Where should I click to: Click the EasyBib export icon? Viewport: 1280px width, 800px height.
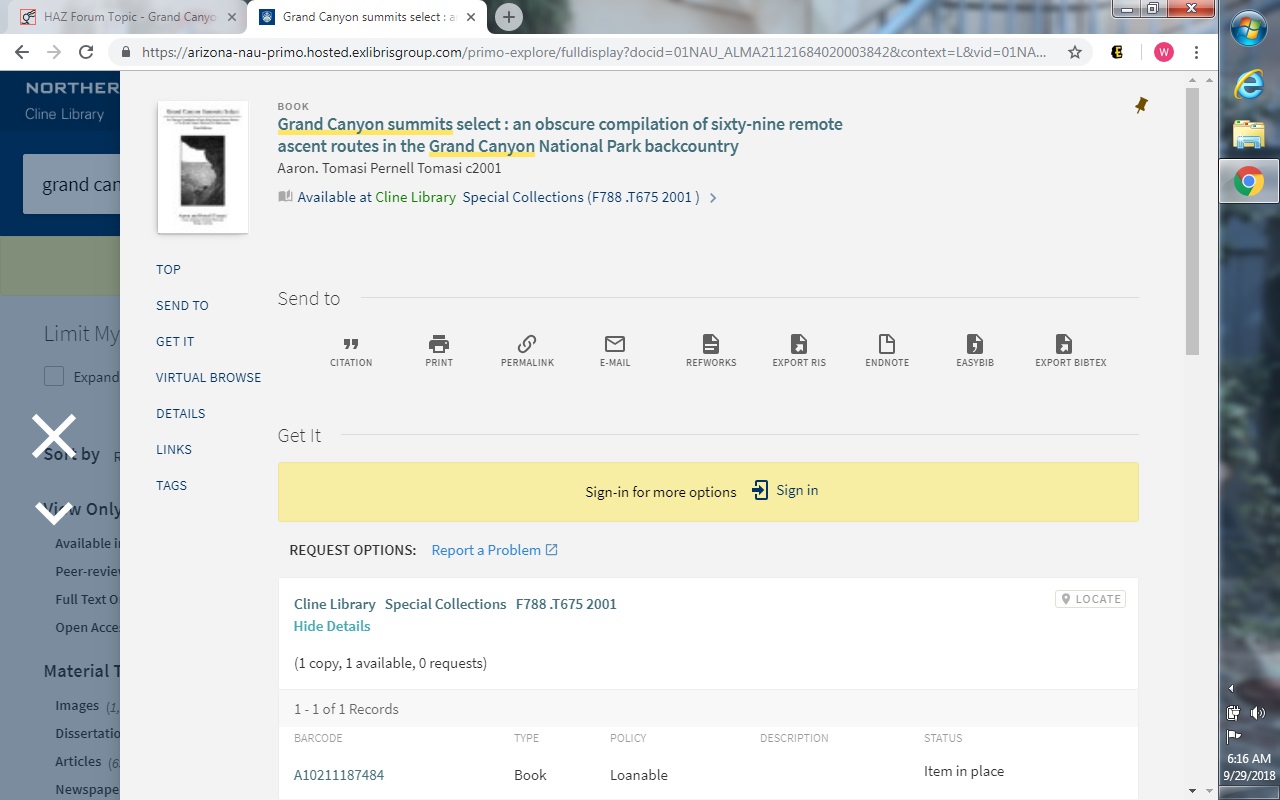tap(975, 345)
